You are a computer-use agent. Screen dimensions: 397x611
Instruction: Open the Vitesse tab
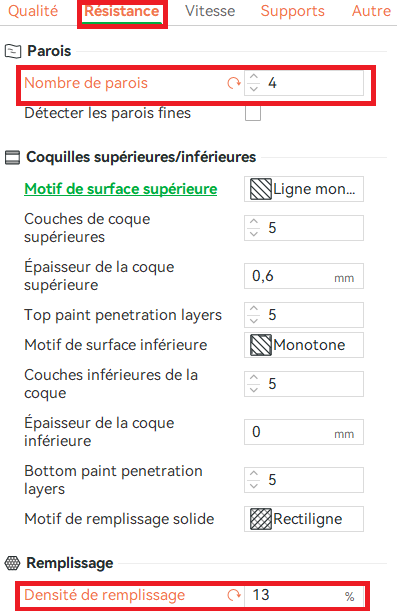[210, 11]
